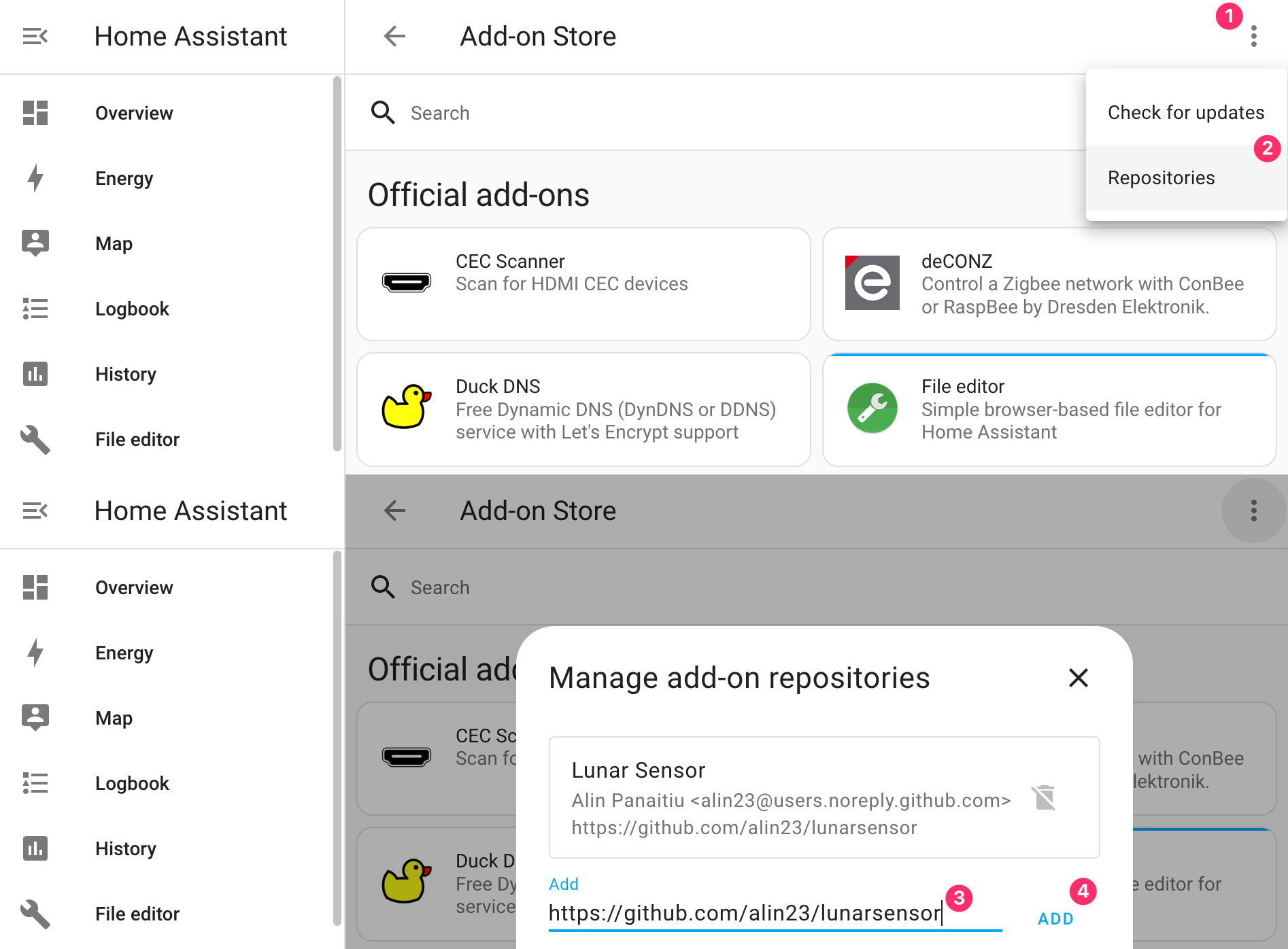Click Add-on Store title in upper panel
The width and height of the screenshot is (1288, 949).
coord(538,36)
